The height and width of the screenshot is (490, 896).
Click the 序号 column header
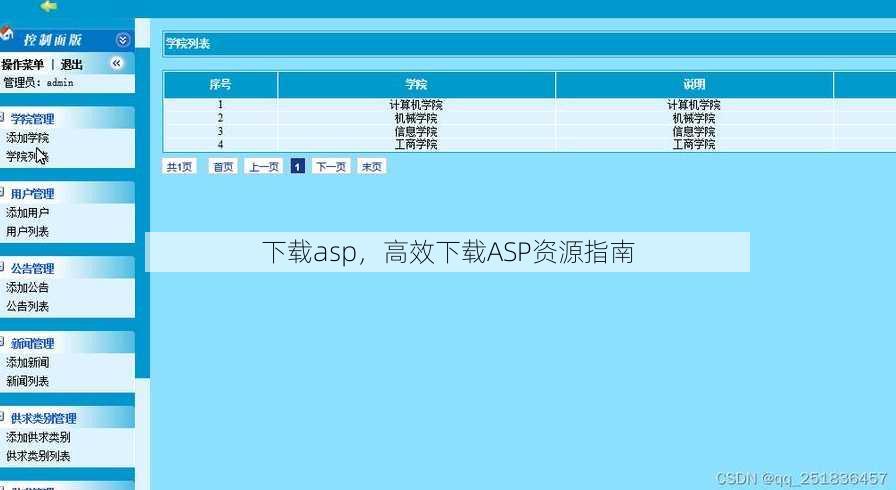pos(220,85)
